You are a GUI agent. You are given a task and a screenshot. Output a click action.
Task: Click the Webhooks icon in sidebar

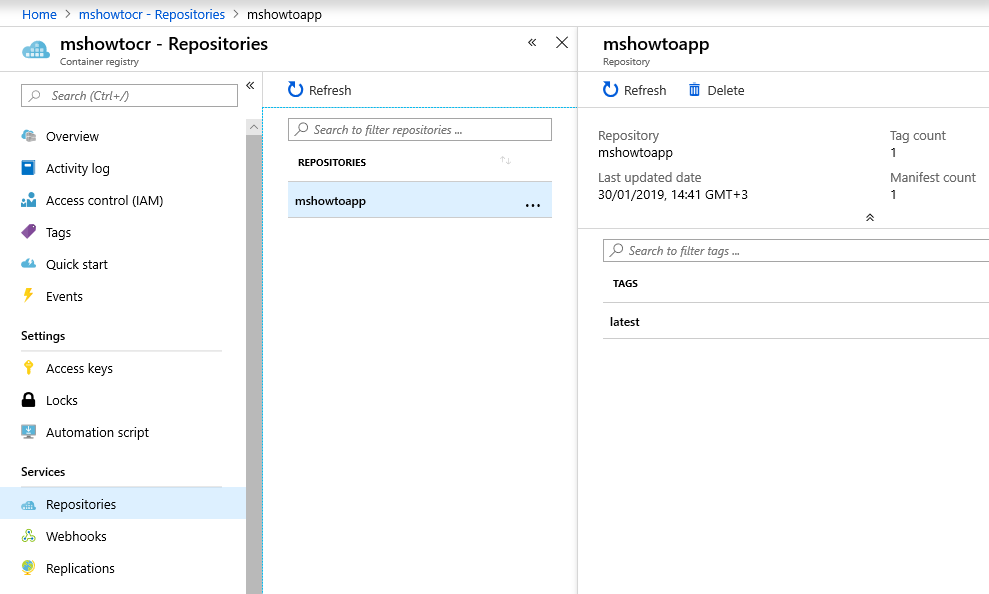(x=28, y=536)
